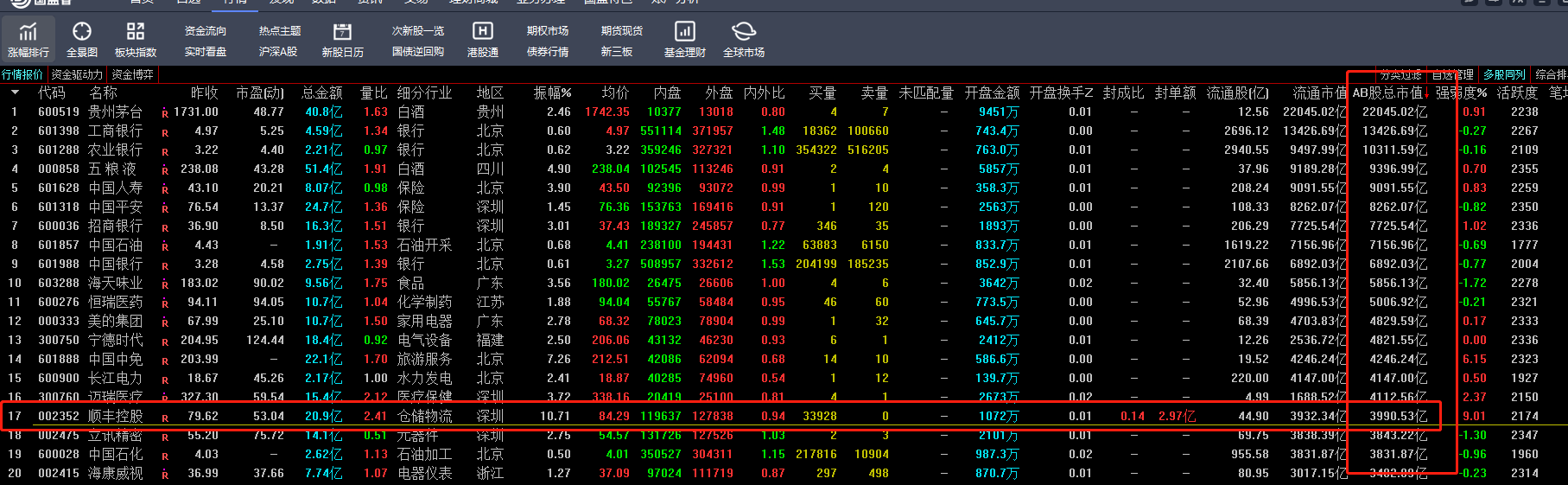Sort by the AB股总市值 column header
The width and height of the screenshot is (1568, 485).
[x=1389, y=93]
